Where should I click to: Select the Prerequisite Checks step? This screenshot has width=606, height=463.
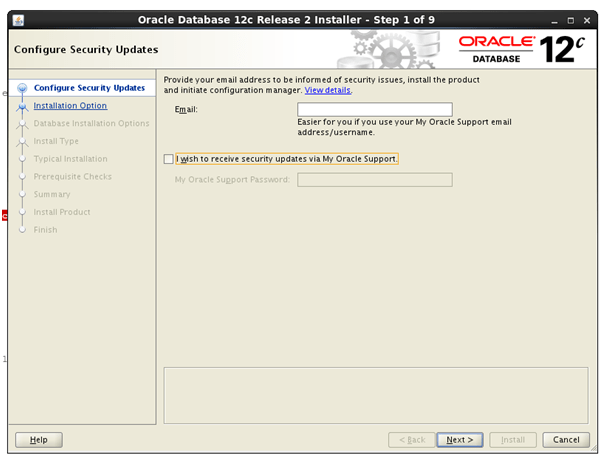coord(72,177)
